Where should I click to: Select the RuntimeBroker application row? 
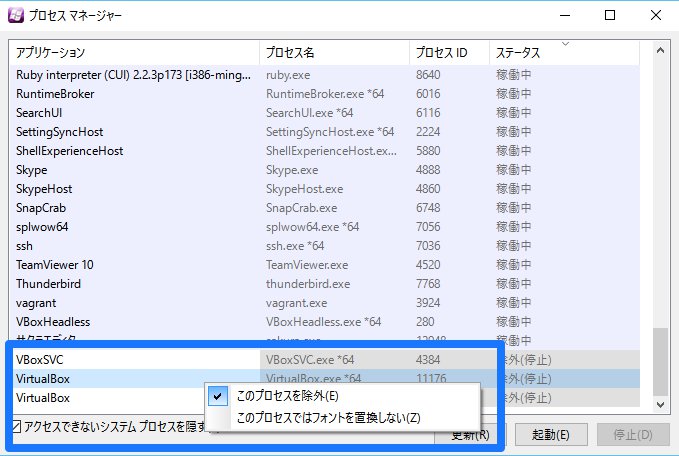coord(324,94)
